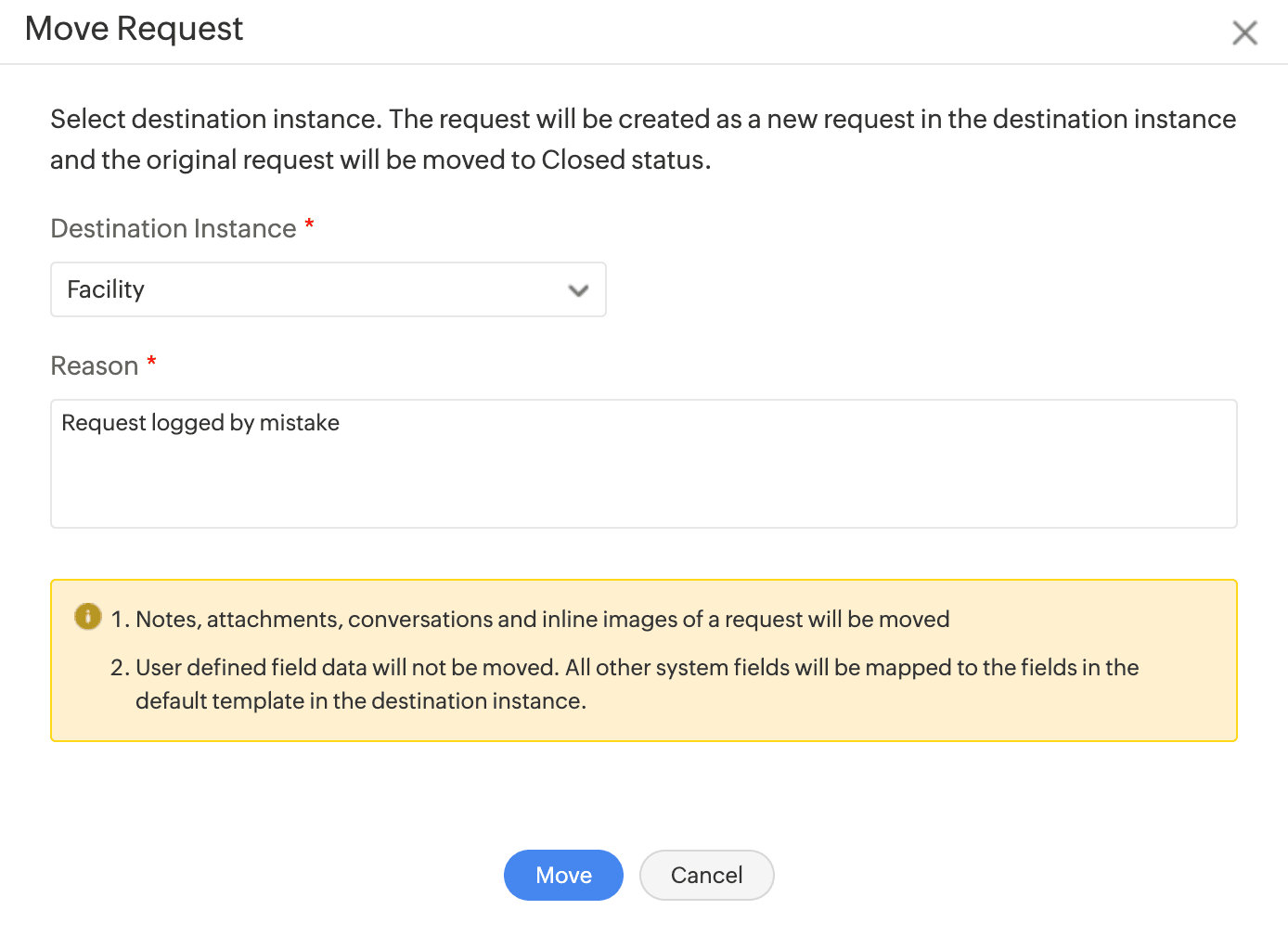Click the blank lower area of Reason box
This screenshot has width=1288, height=948.
click(643, 496)
